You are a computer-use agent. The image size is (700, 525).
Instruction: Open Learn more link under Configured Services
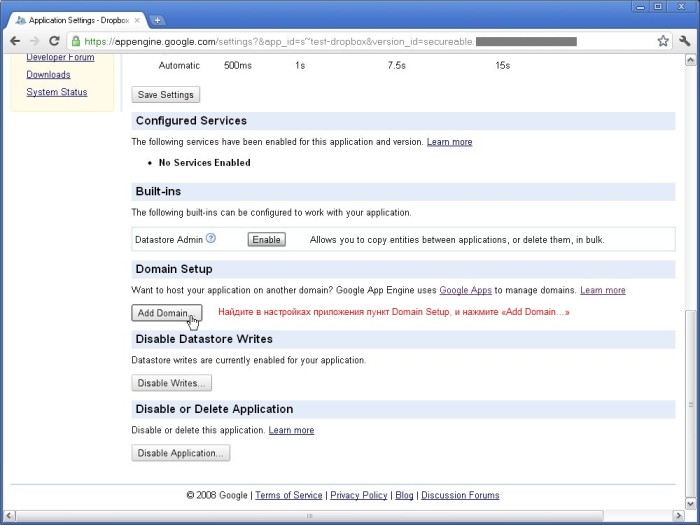pyautogui.click(x=450, y=142)
